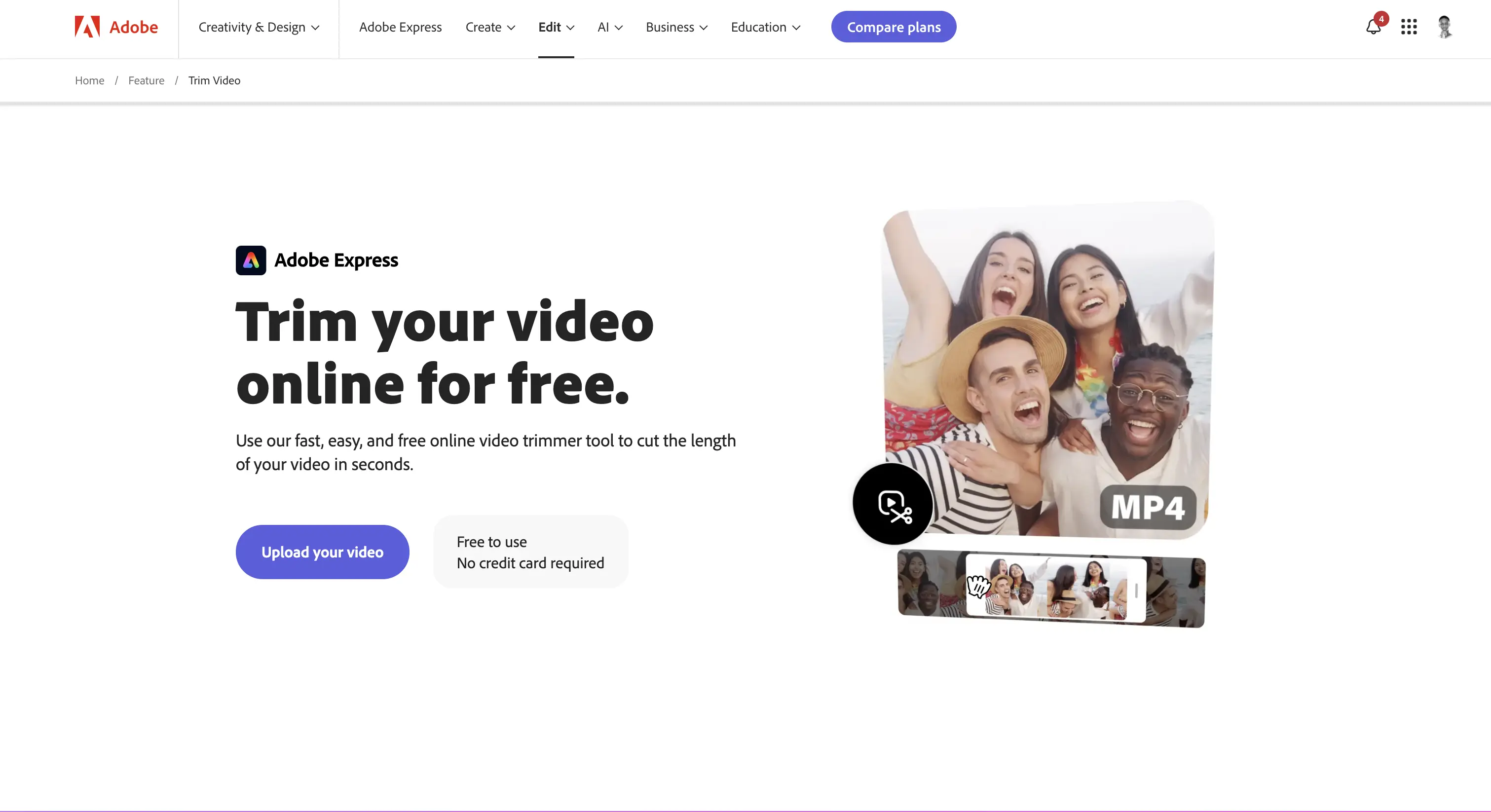
Task: Click the MP4 badge on the image
Action: (x=1148, y=507)
